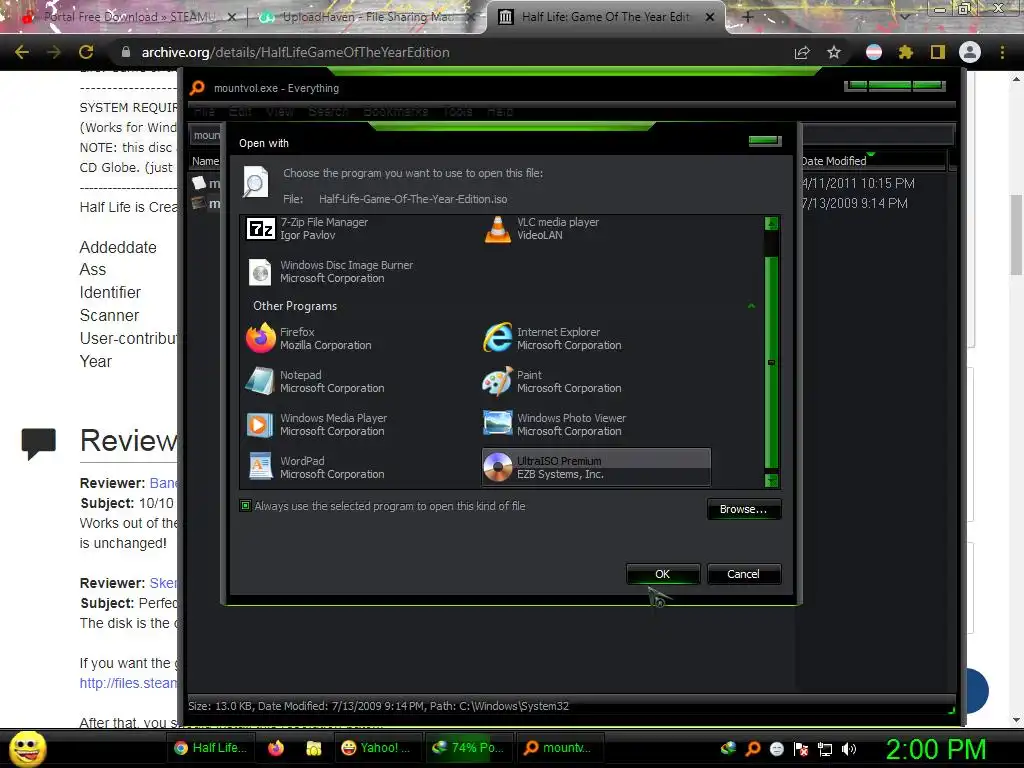Open mountv... Everything taskbar button

(x=559, y=748)
